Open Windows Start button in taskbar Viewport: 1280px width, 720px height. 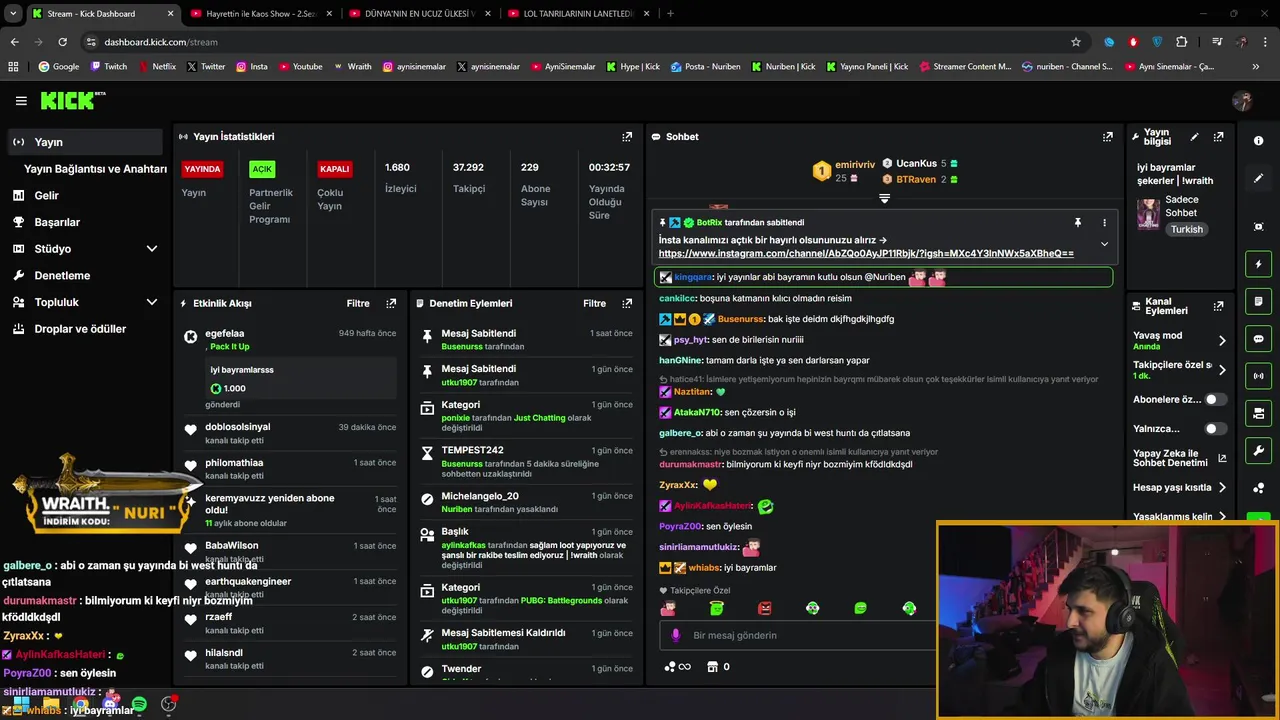(21, 705)
